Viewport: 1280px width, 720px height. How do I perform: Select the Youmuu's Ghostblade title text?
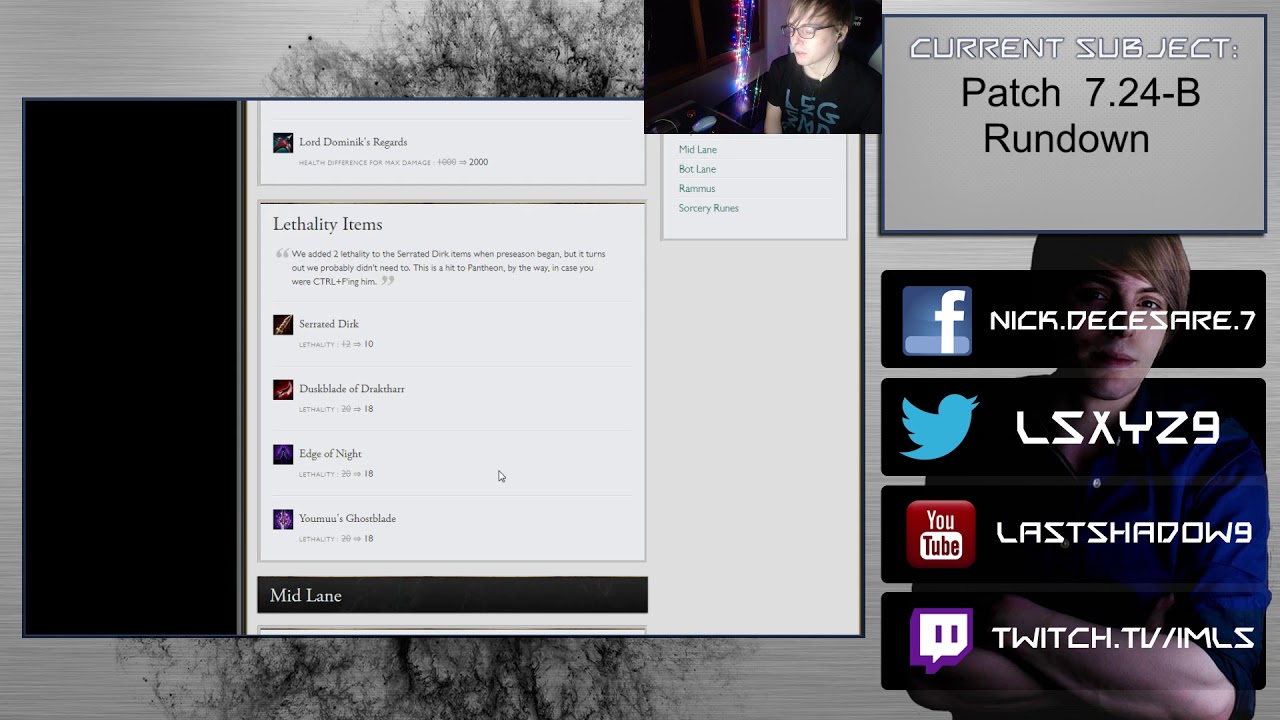347,519
